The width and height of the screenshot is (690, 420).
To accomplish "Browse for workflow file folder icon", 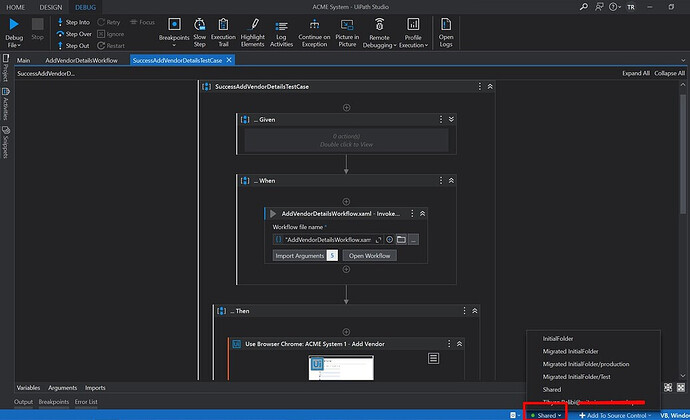I will point(401,239).
